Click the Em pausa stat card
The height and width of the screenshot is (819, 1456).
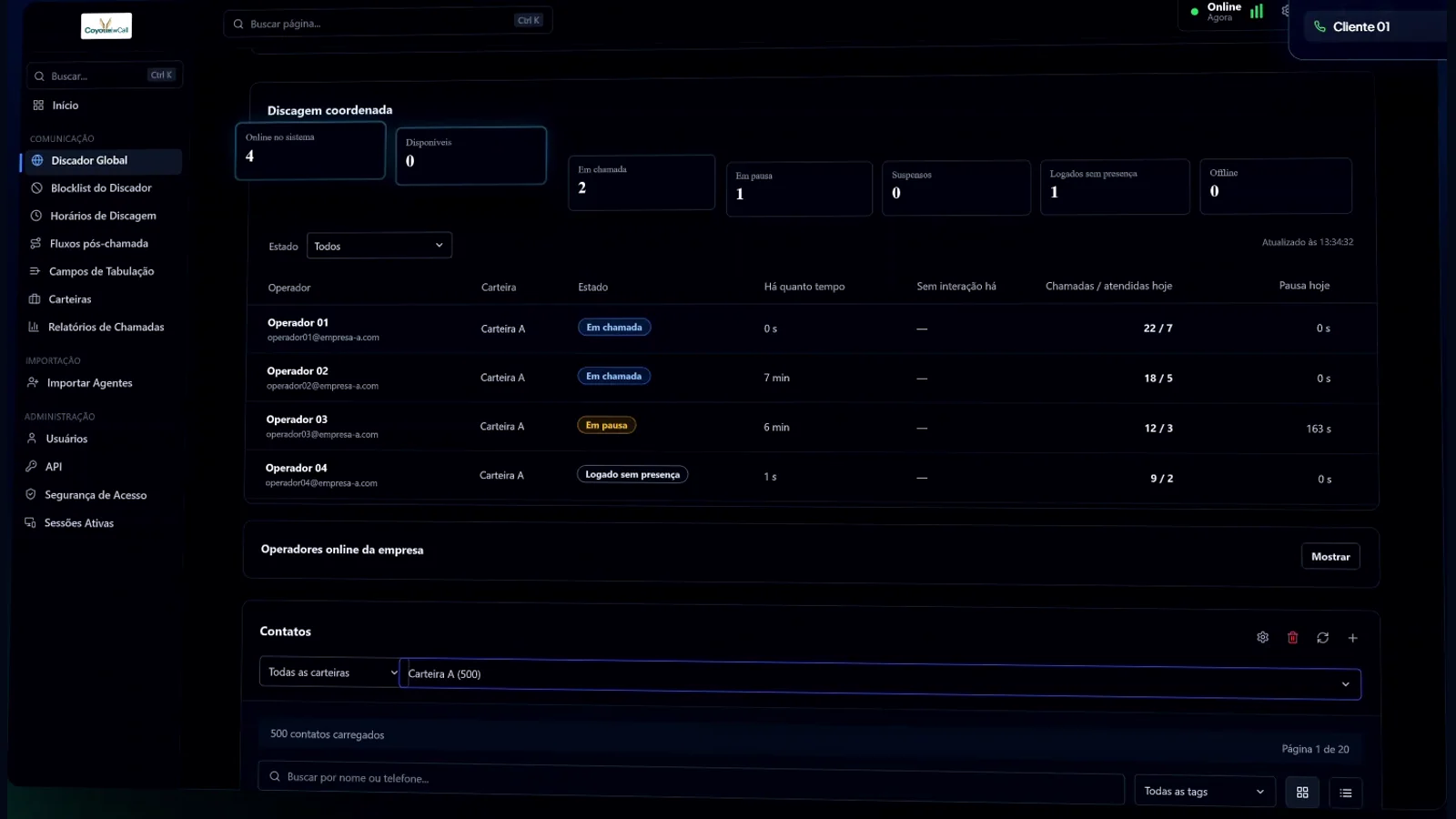coord(799,188)
